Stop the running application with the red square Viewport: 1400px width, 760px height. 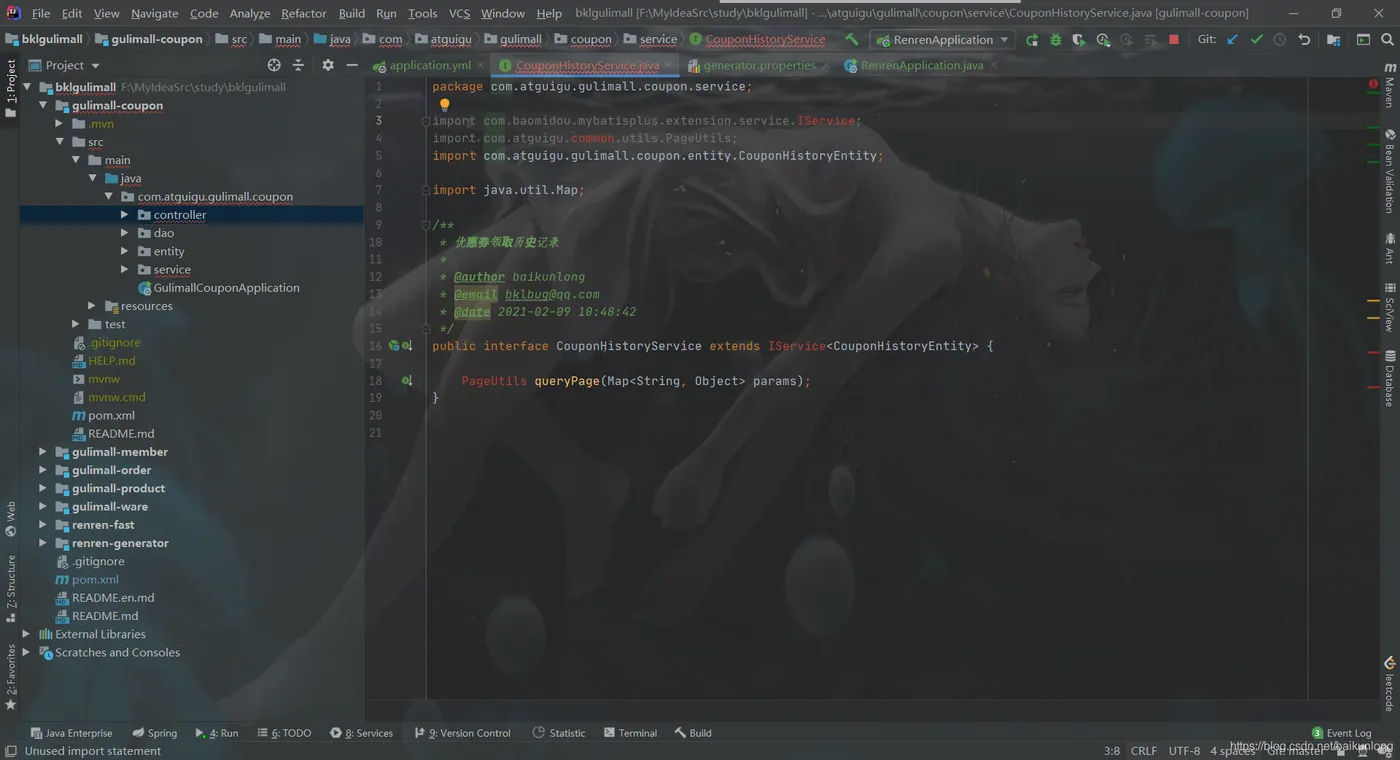click(1174, 40)
